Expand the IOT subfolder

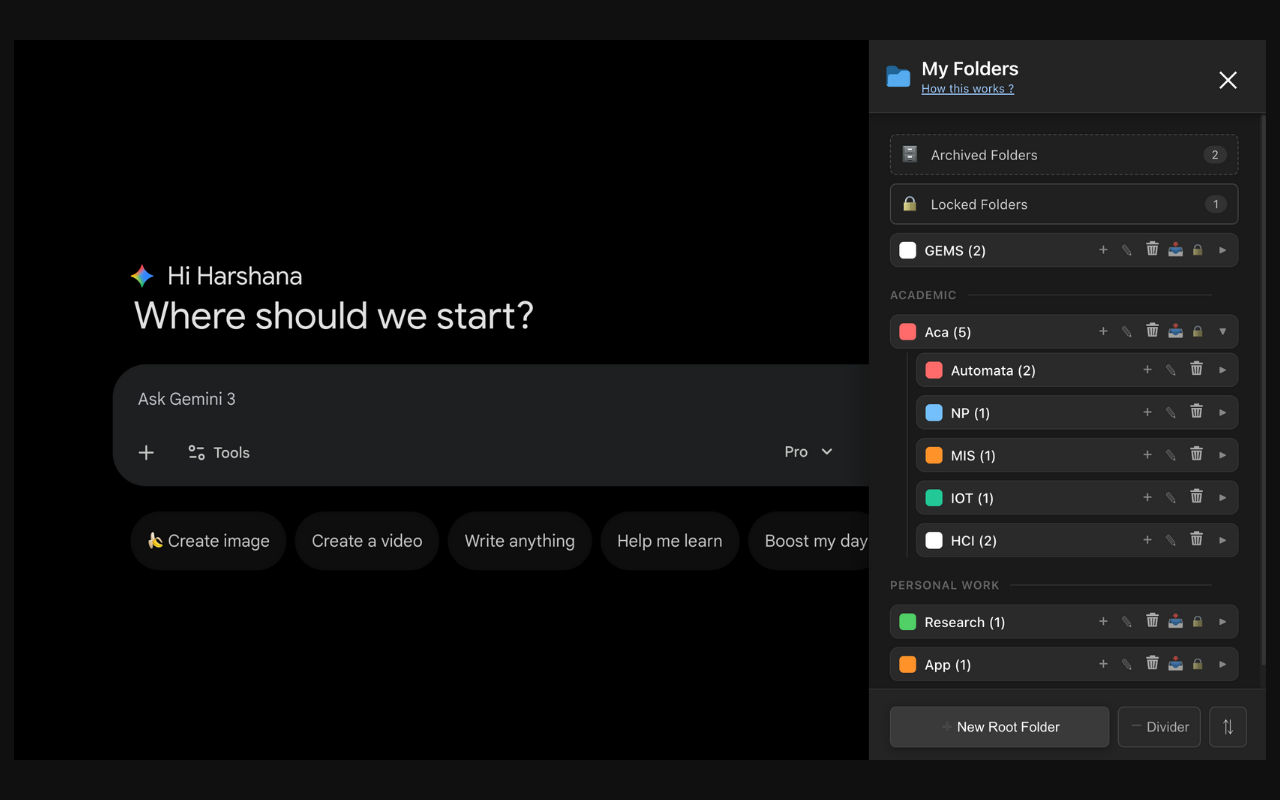coord(1222,497)
